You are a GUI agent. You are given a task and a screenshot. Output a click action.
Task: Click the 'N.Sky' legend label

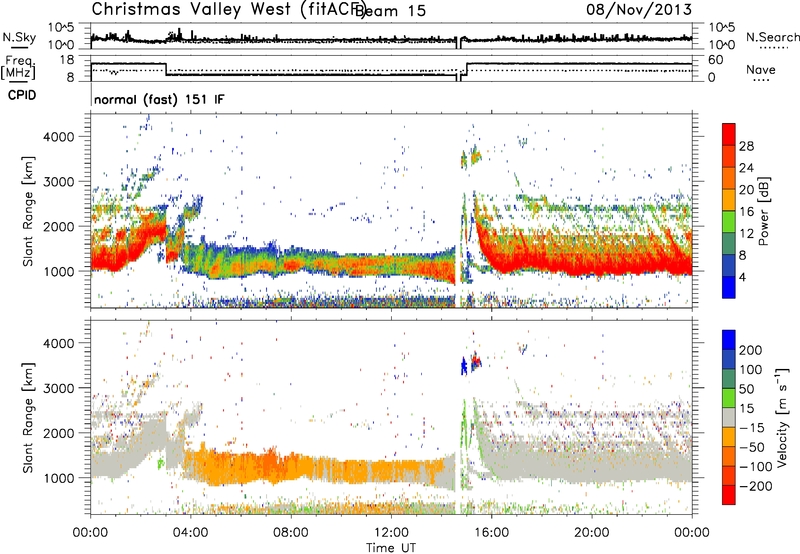tap(19, 37)
